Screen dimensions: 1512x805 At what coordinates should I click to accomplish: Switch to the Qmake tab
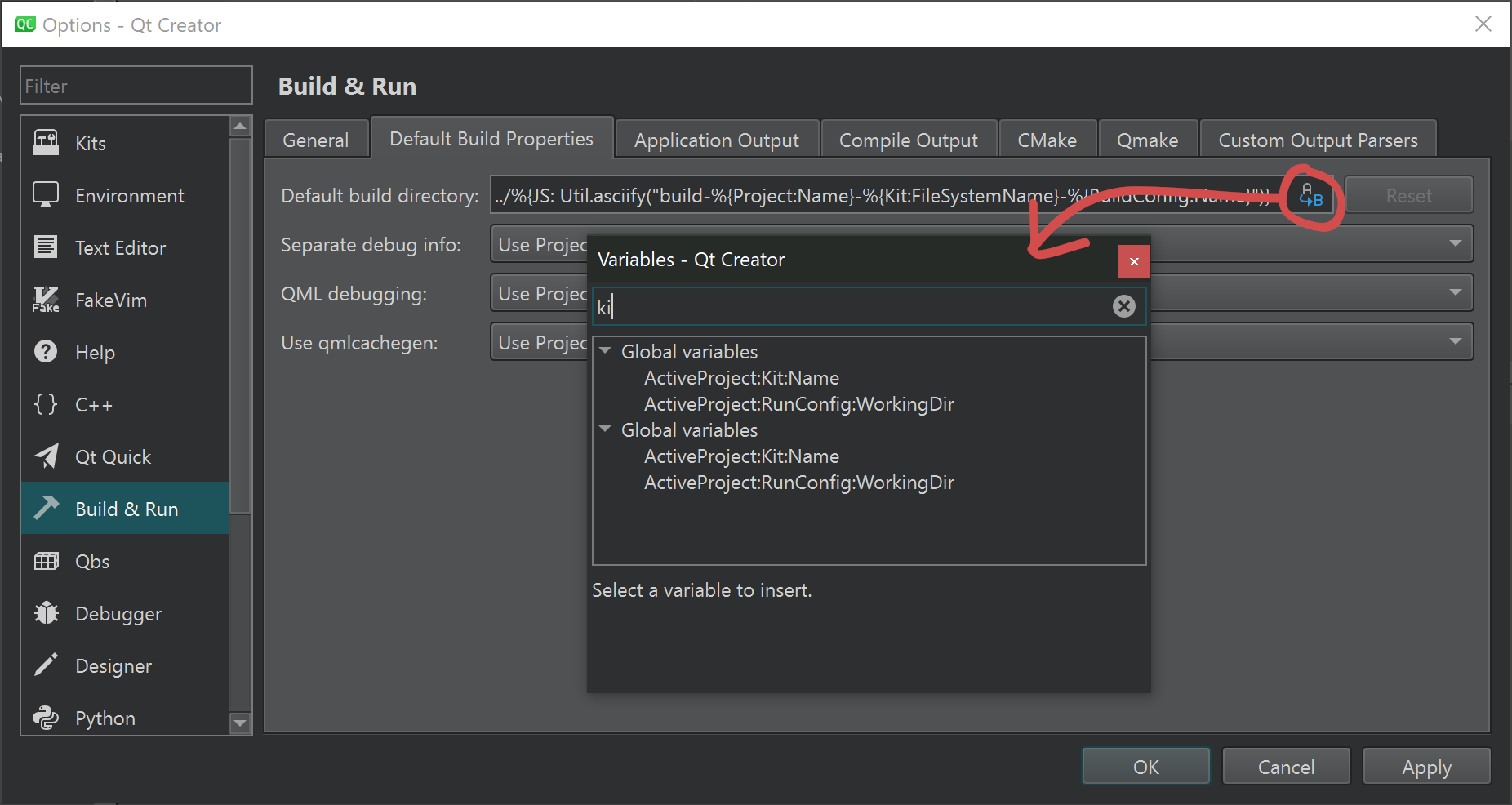click(1148, 140)
